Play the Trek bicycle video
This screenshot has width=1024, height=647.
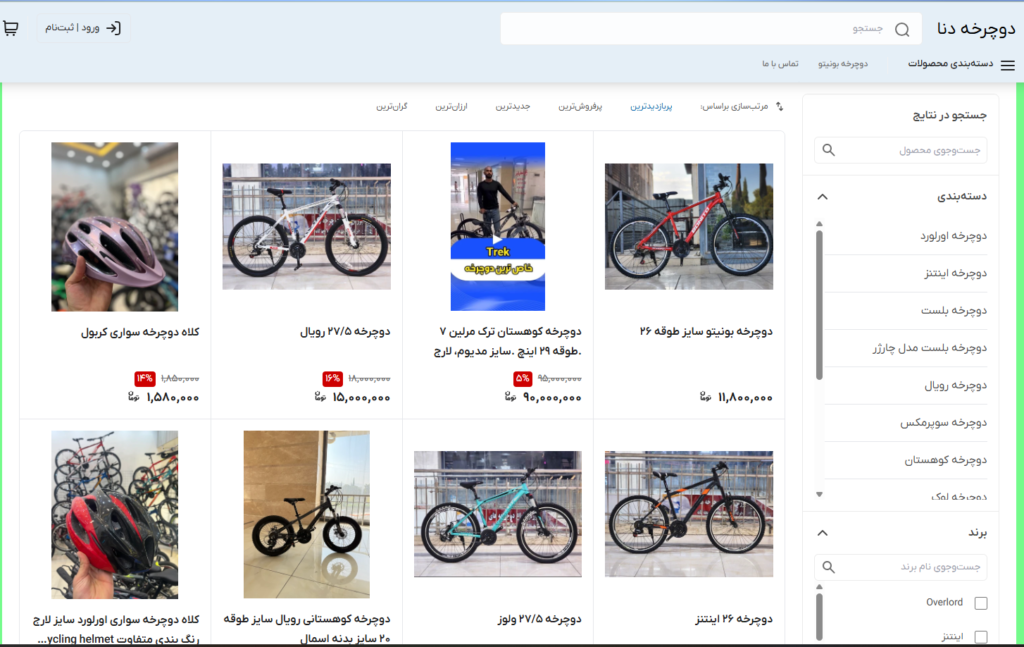click(497, 239)
